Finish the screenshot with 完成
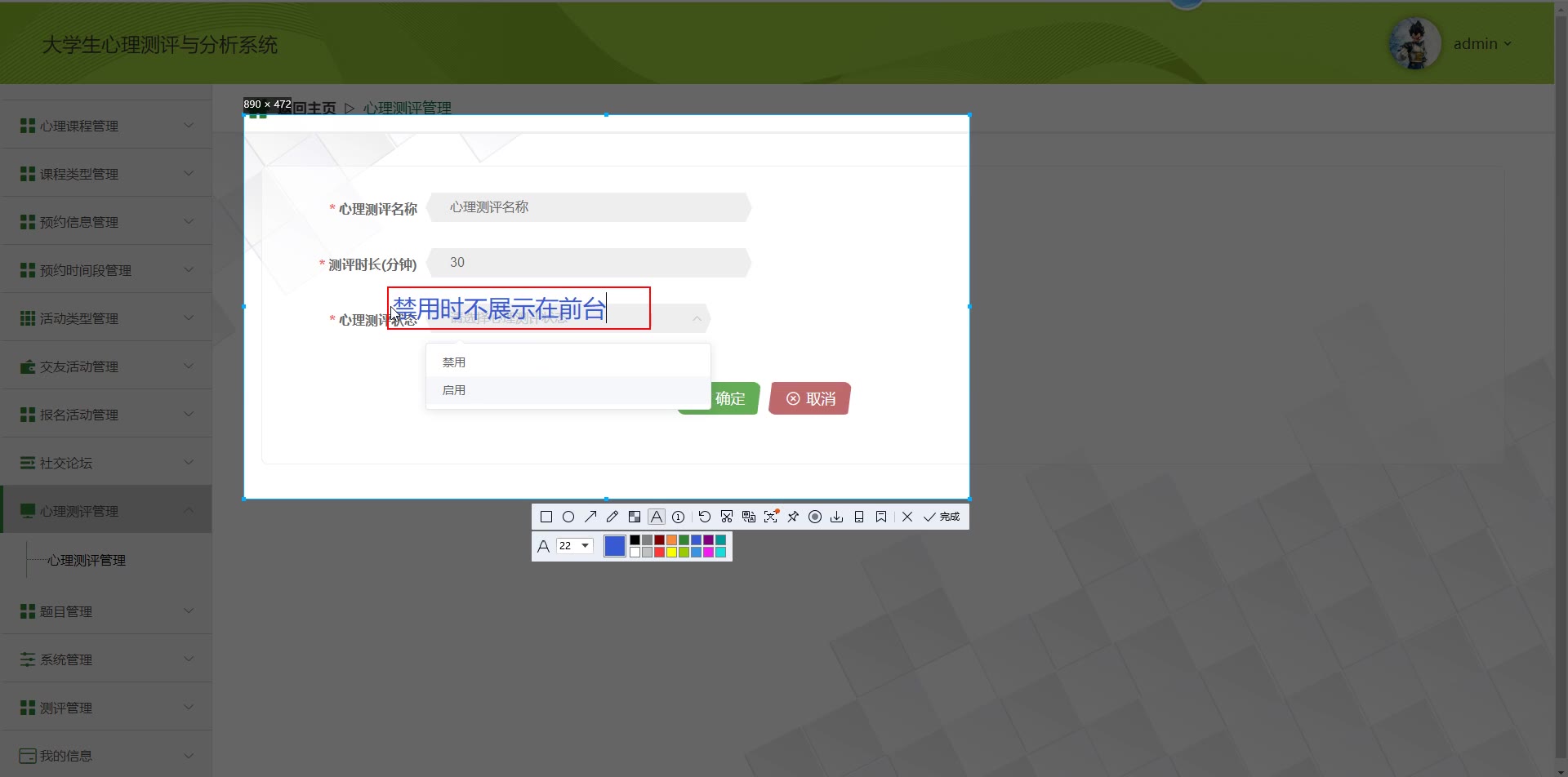This screenshot has width=1568, height=777. (942, 517)
